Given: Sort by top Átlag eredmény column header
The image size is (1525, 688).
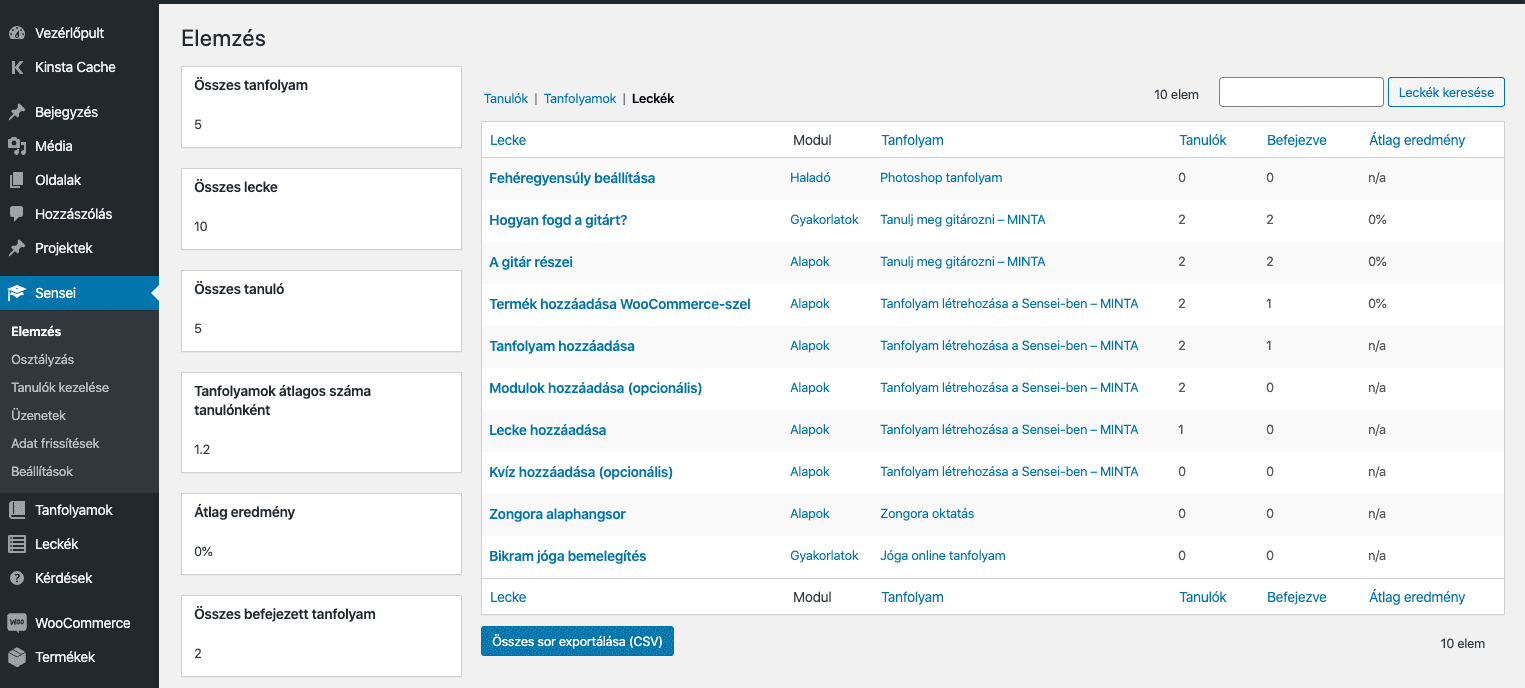Looking at the screenshot, I should 1417,140.
